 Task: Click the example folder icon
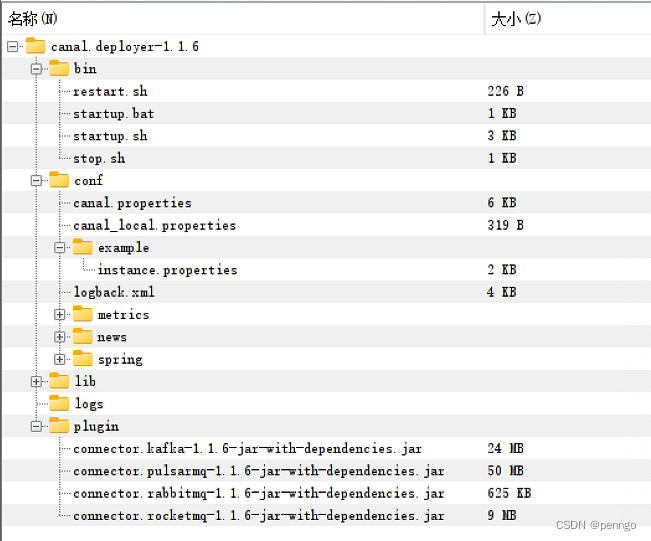click(x=83, y=247)
